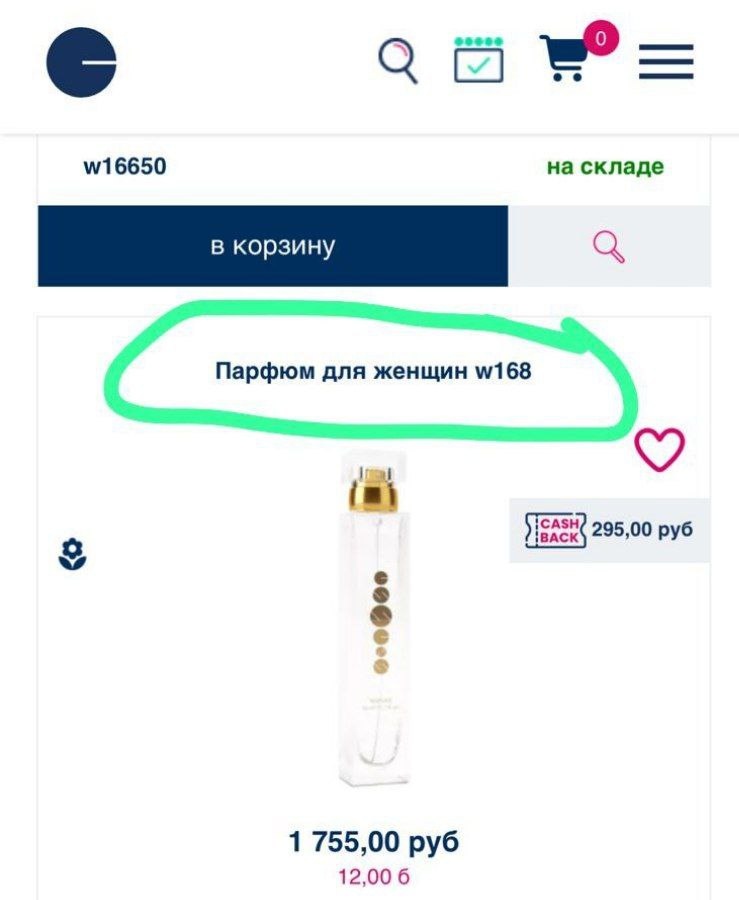Add perfume w168 to favorites heart
The width and height of the screenshot is (739, 900).
click(x=659, y=449)
